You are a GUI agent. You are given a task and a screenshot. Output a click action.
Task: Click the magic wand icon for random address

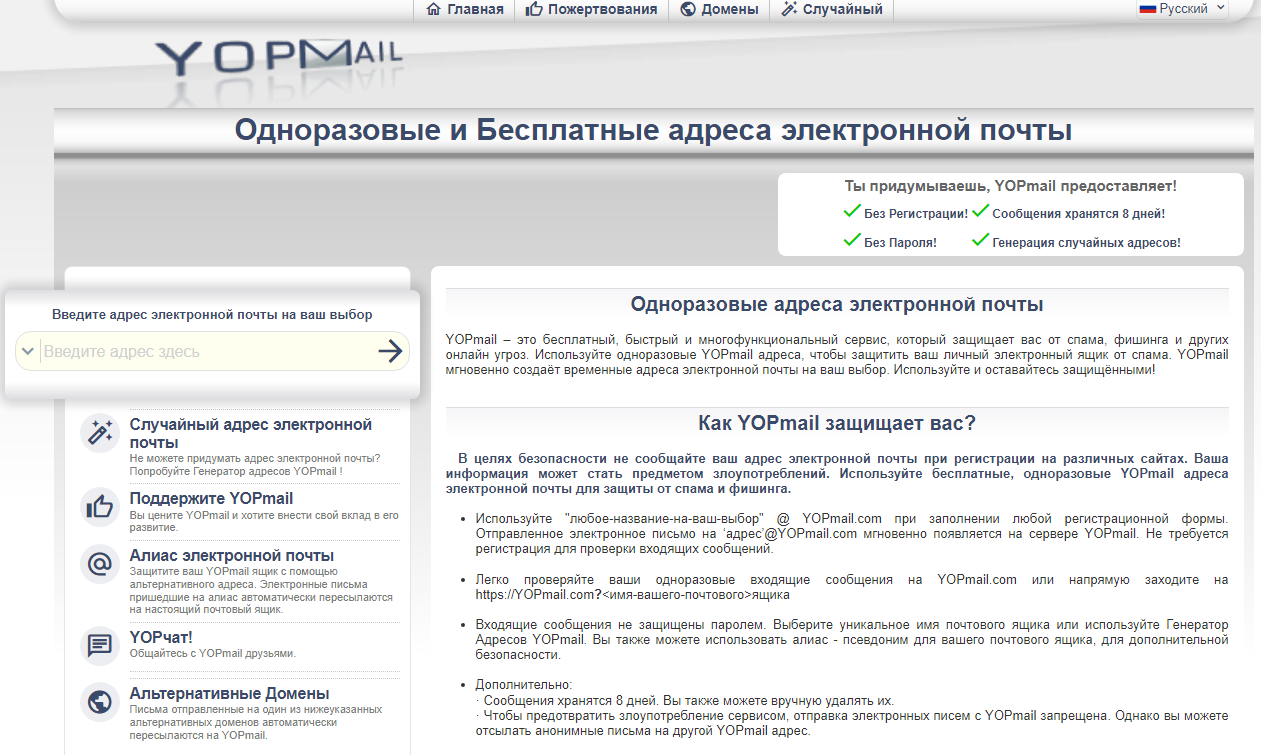tap(100, 433)
